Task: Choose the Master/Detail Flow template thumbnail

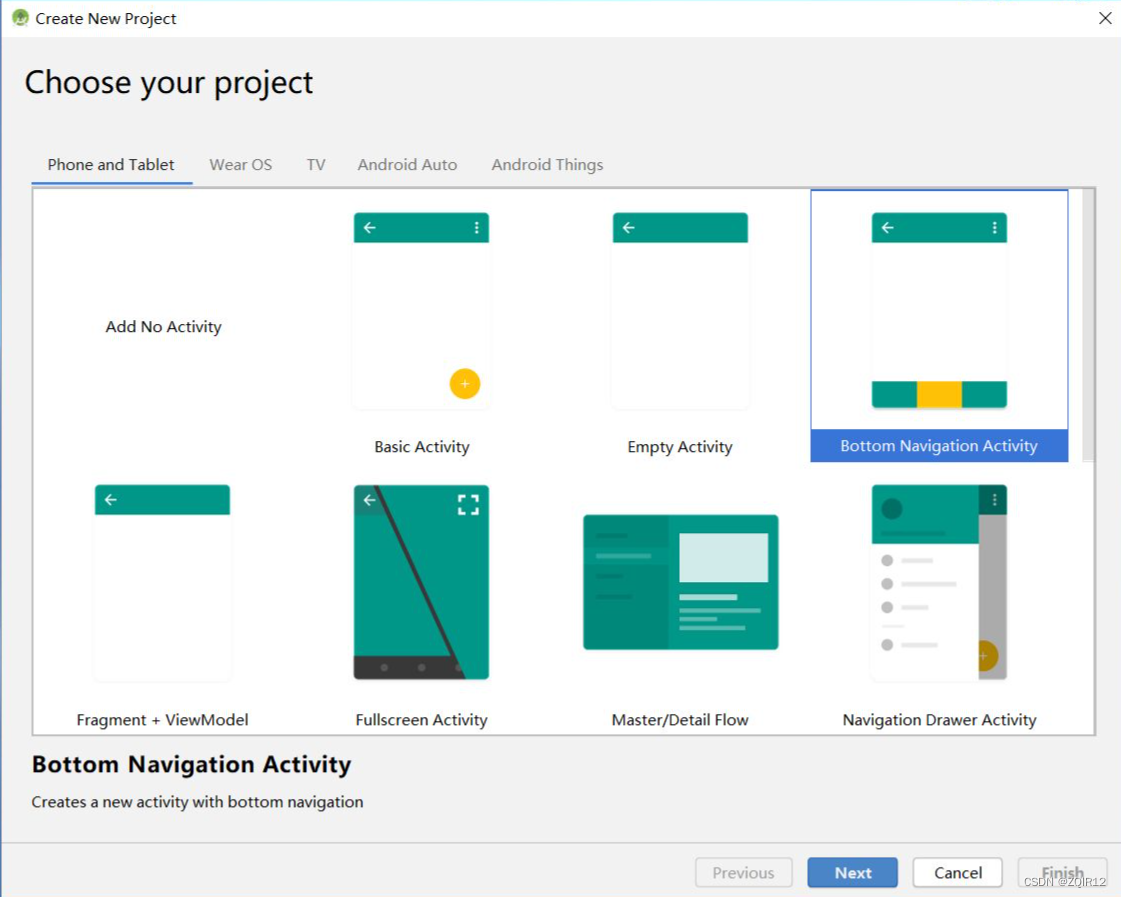Action: (x=681, y=582)
